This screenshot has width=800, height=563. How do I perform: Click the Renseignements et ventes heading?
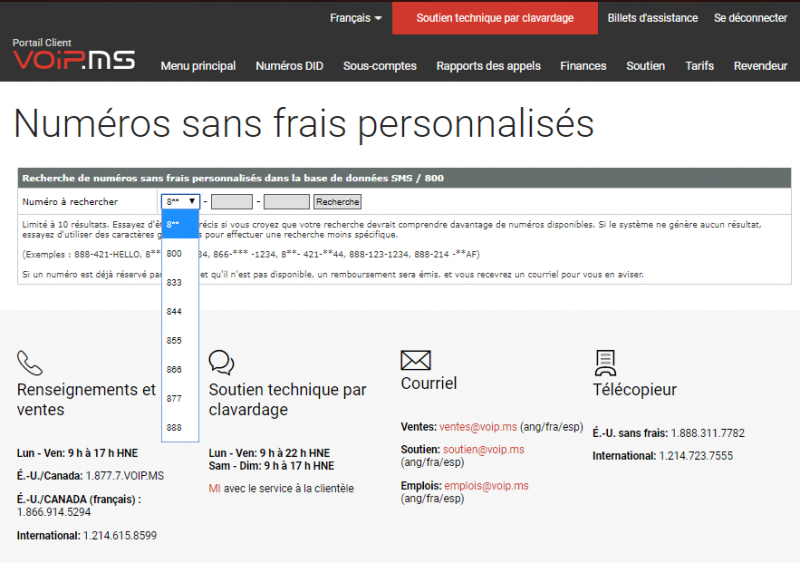coord(86,400)
